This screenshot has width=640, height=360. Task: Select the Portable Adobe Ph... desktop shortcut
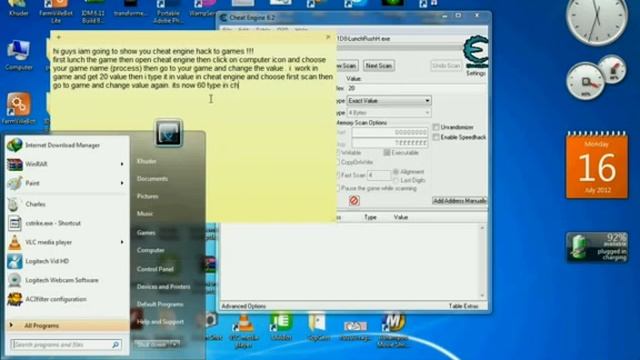click(168, 11)
